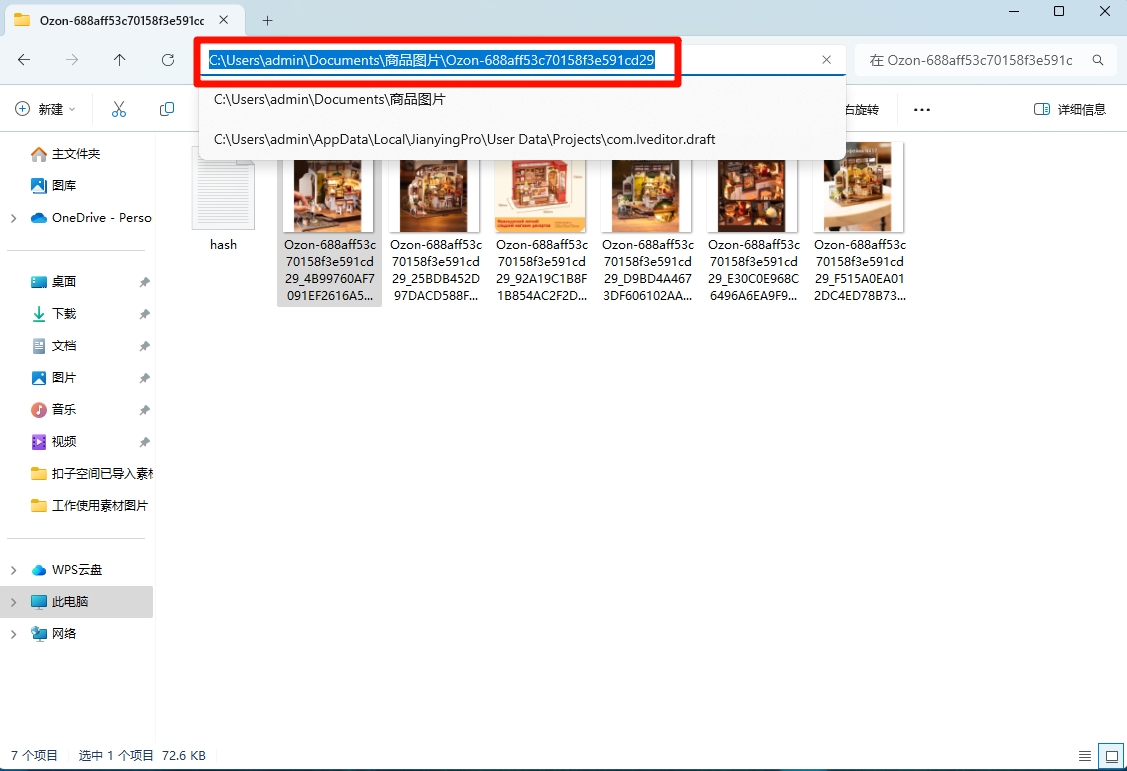
Task: Click the Refresh button
Action: [168, 60]
